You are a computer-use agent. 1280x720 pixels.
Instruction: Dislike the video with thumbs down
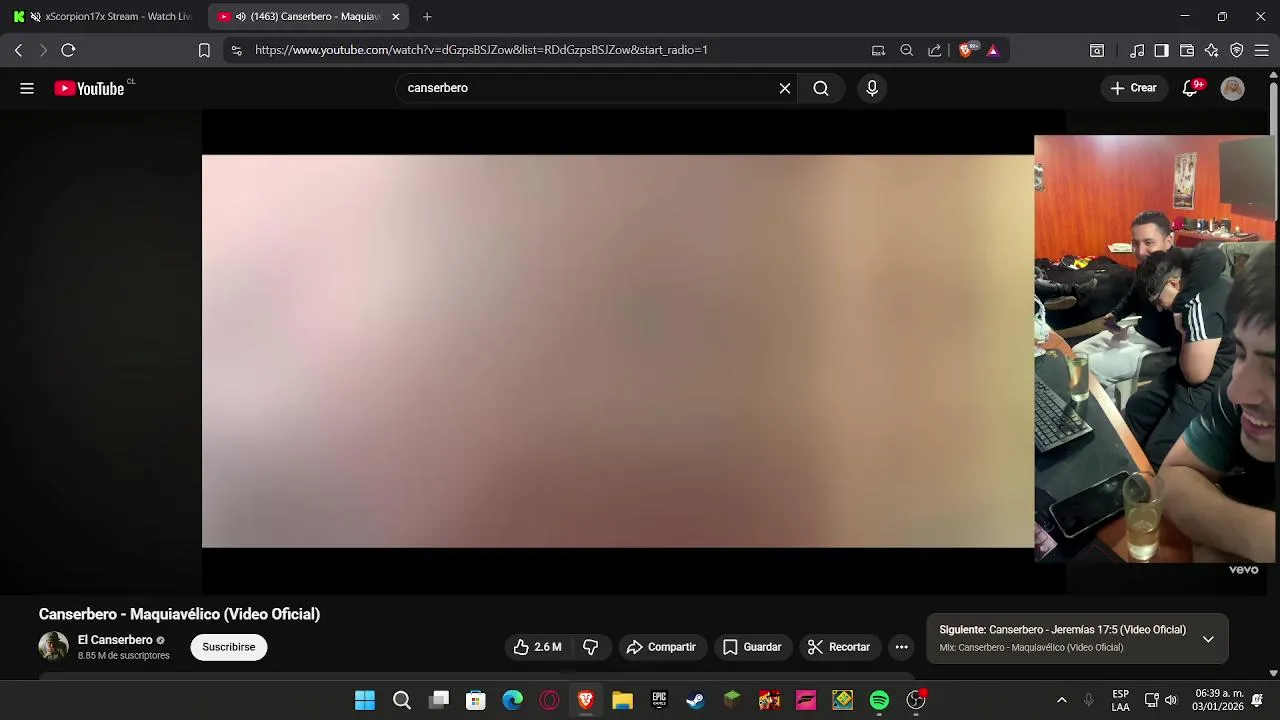[591, 647]
